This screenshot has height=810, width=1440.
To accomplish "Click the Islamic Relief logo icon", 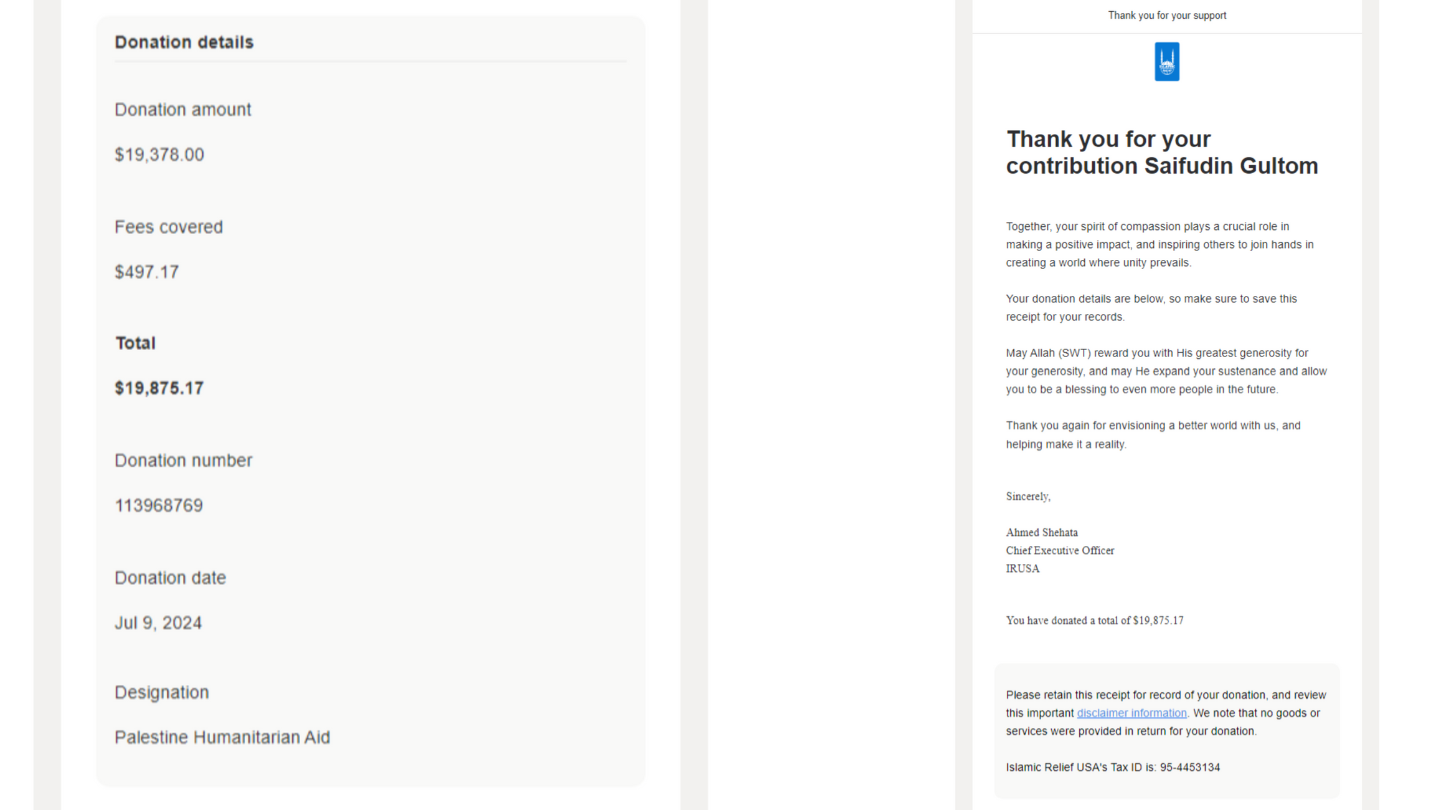I will [x=1167, y=62].
